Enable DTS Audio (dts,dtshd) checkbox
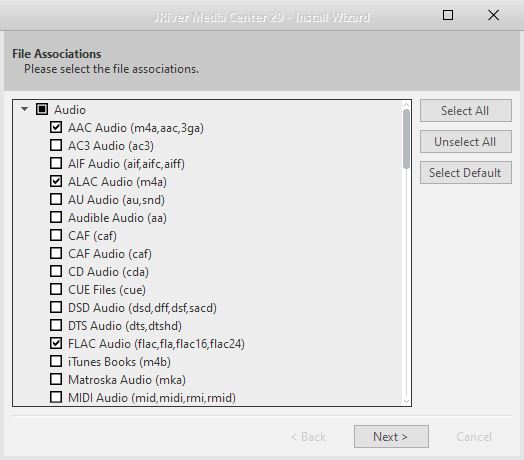The width and height of the screenshot is (524, 460). (56, 325)
